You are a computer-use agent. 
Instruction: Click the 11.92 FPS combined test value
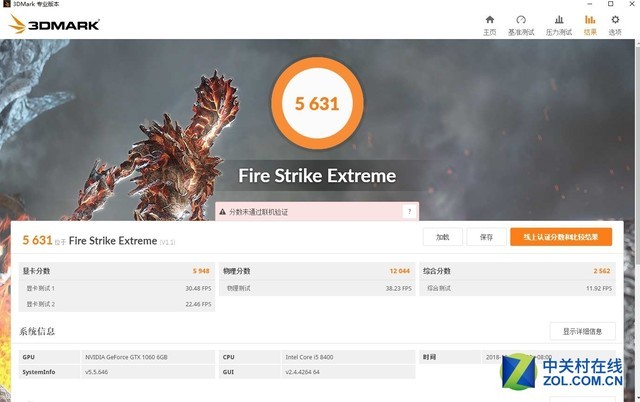(x=599, y=289)
